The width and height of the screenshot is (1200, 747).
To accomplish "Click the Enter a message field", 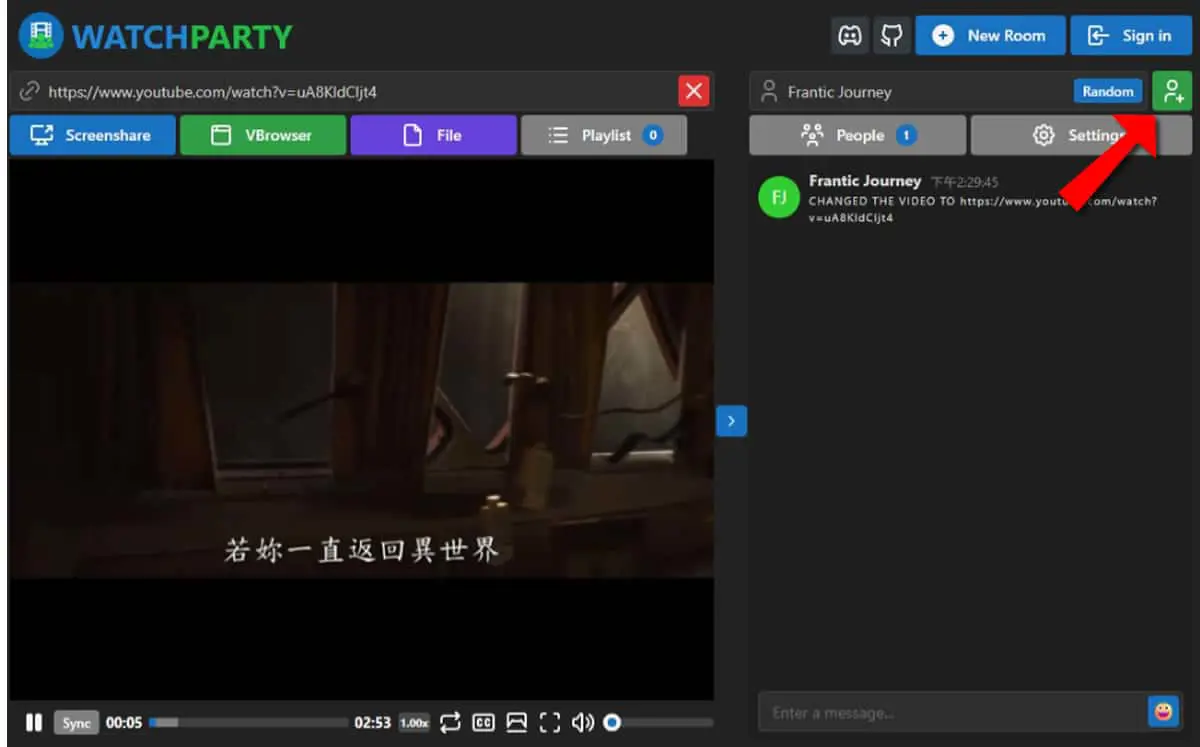I will pyautogui.click(x=952, y=712).
